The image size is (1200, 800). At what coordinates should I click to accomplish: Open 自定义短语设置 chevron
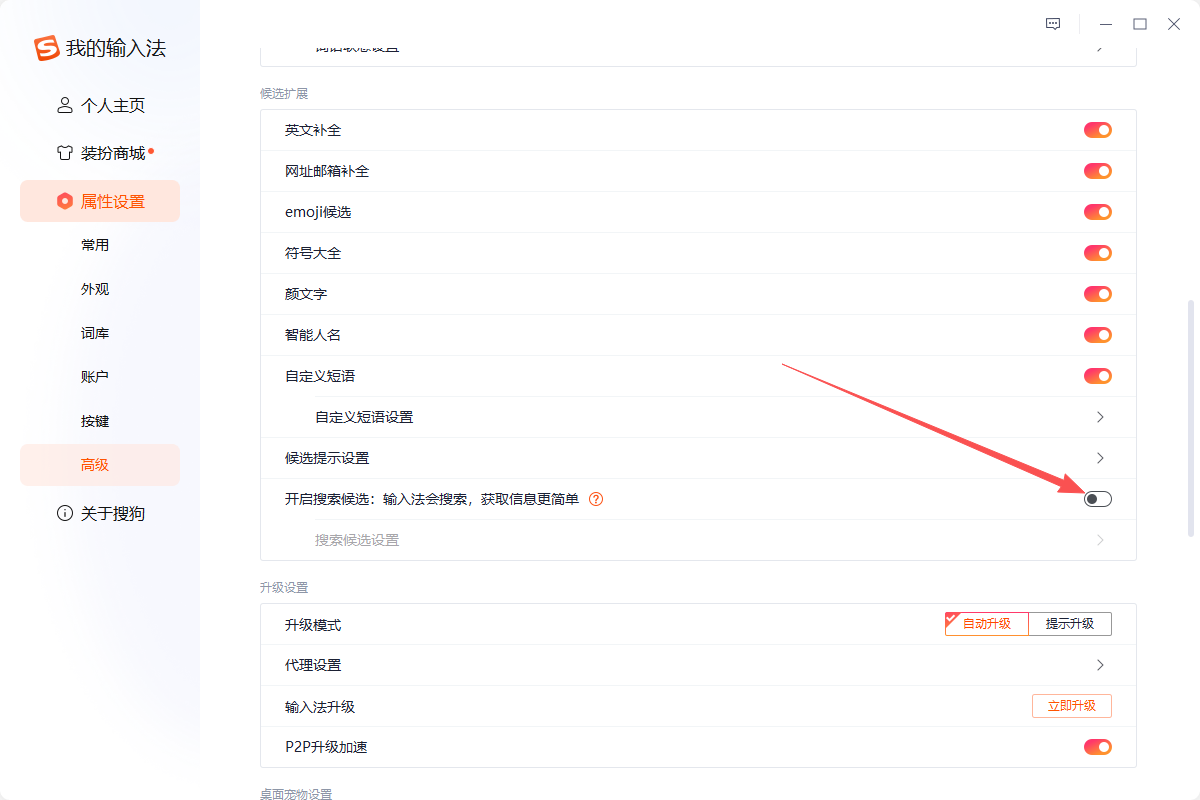coord(1100,417)
